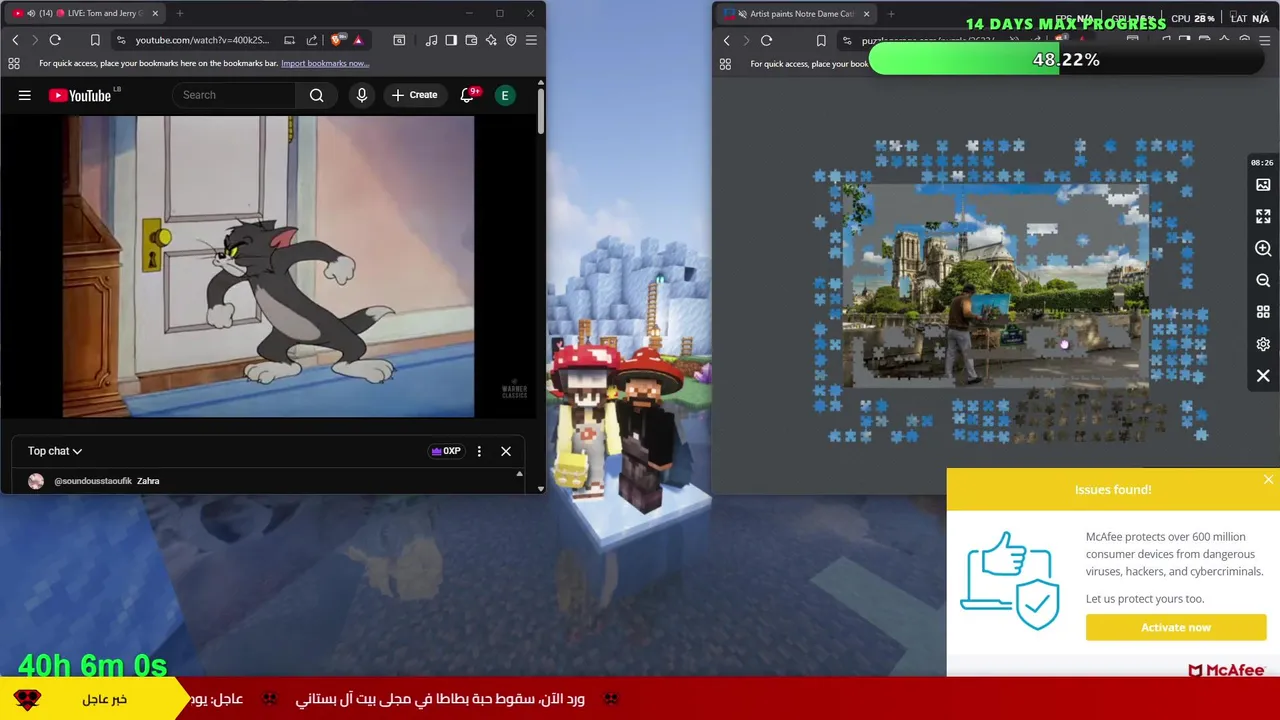
Task: Click the share icon in YouTube address bar
Action: point(312,40)
